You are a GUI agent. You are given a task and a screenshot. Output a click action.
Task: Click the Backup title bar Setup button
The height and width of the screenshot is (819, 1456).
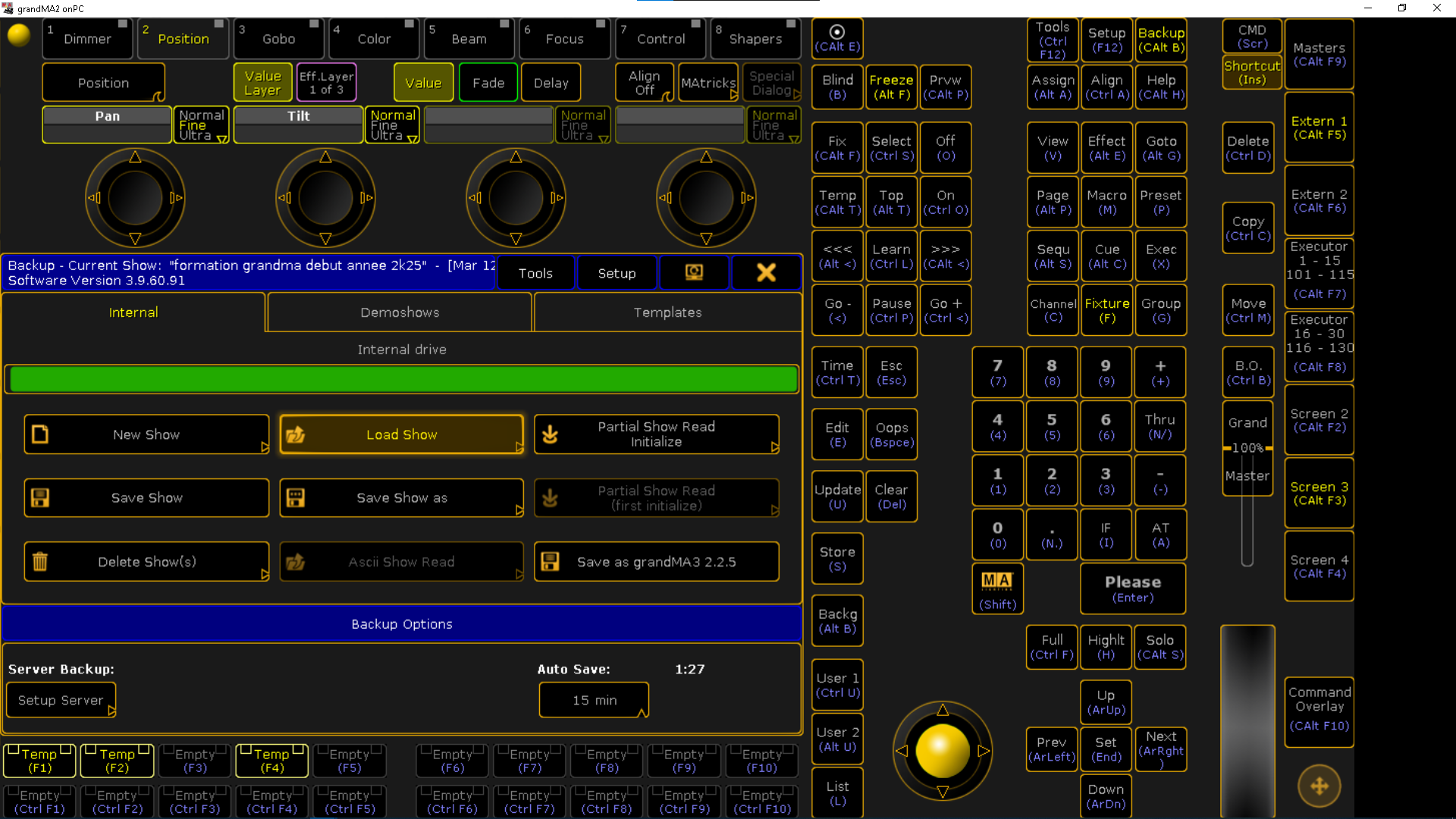coord(617,273)
